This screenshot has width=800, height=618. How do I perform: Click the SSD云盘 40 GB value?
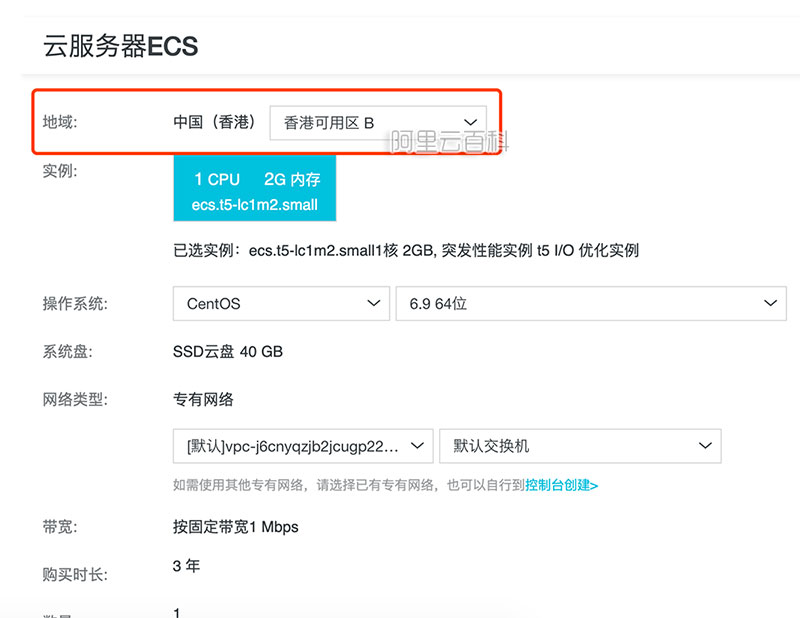coord(228,352)
